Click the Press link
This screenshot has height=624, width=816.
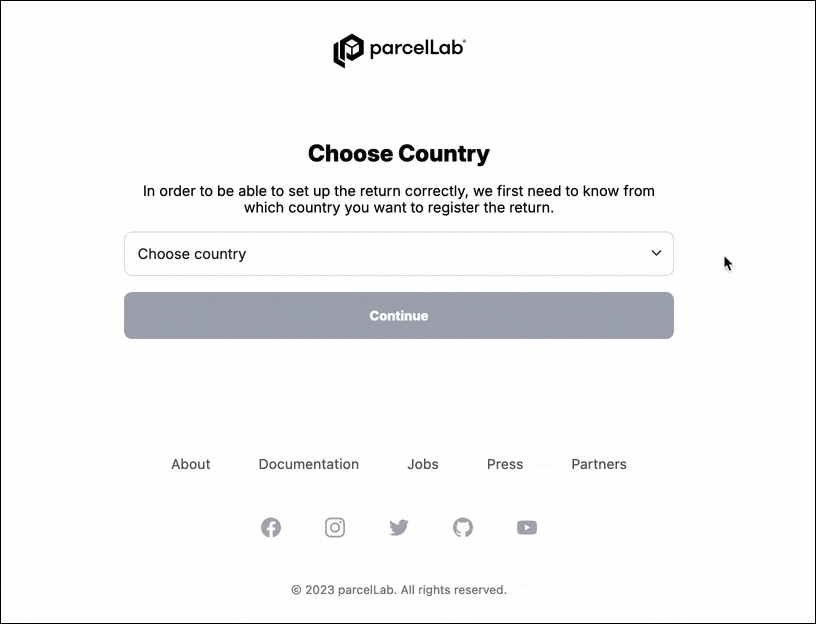click(505, 464)
